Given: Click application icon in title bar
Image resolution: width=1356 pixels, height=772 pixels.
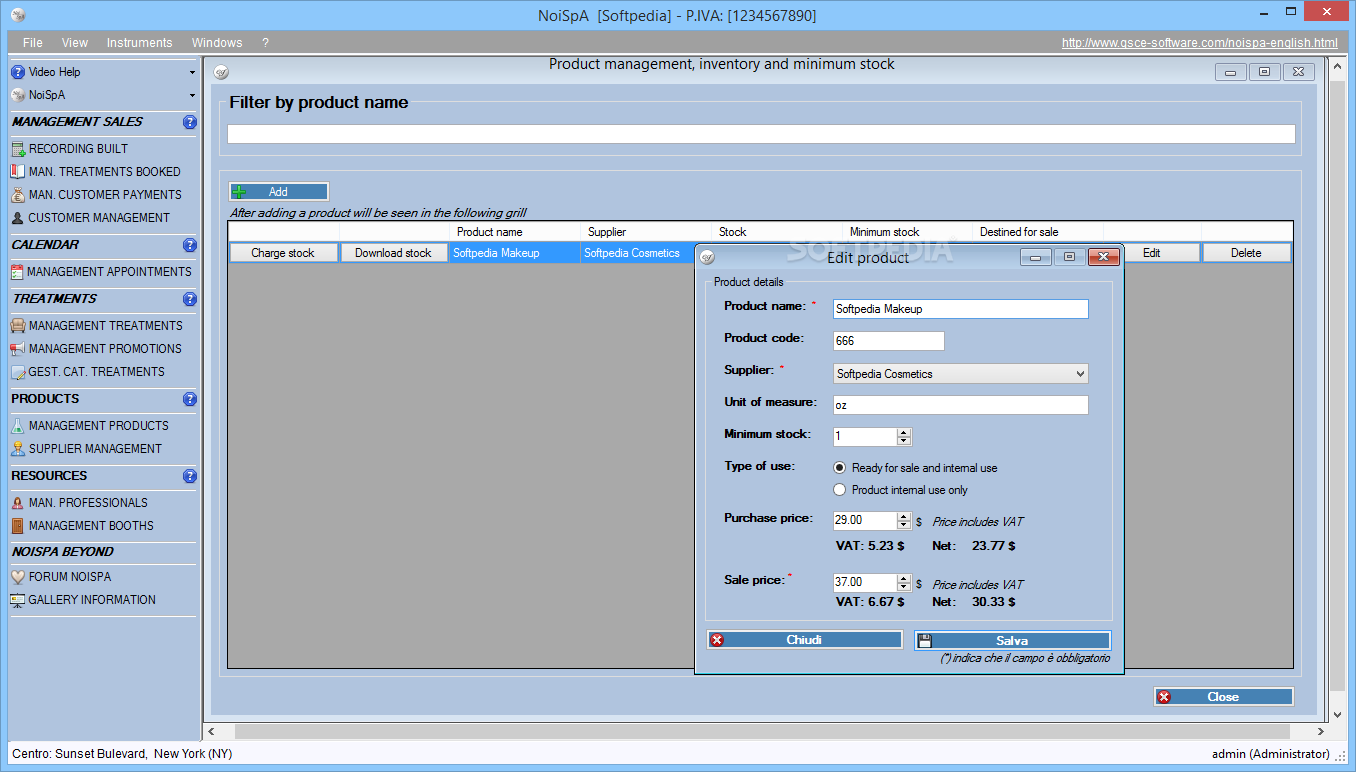Looking at the screenshot, I should click(17, 15).
